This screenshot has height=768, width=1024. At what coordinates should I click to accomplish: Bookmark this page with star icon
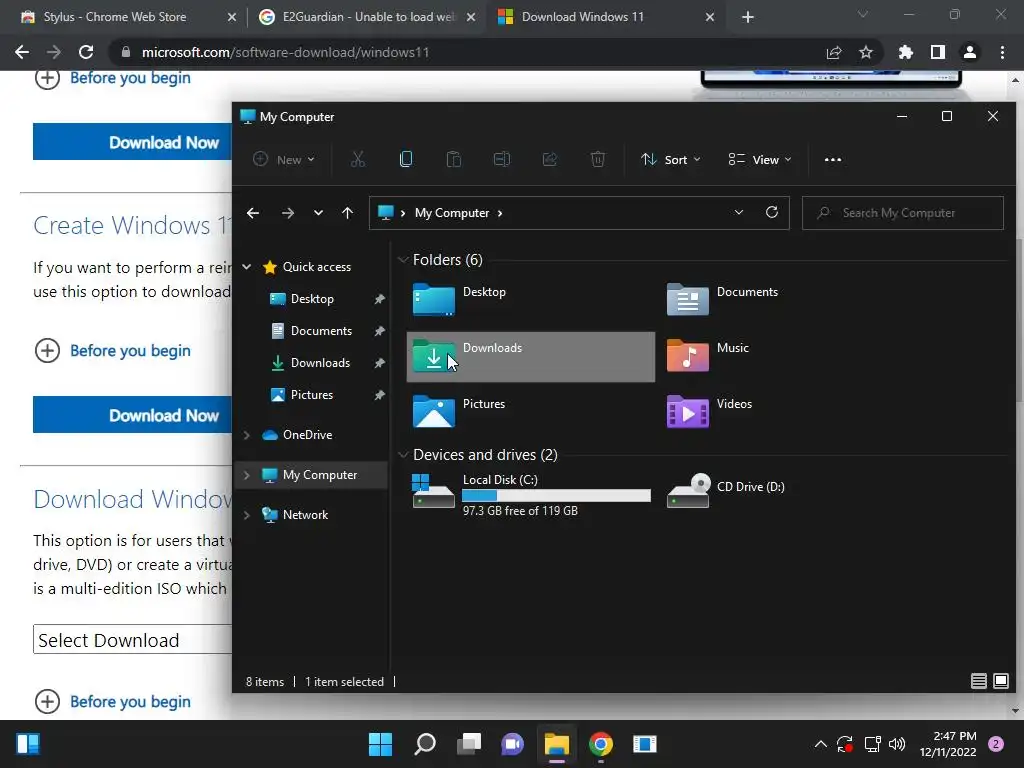(865, 52)
